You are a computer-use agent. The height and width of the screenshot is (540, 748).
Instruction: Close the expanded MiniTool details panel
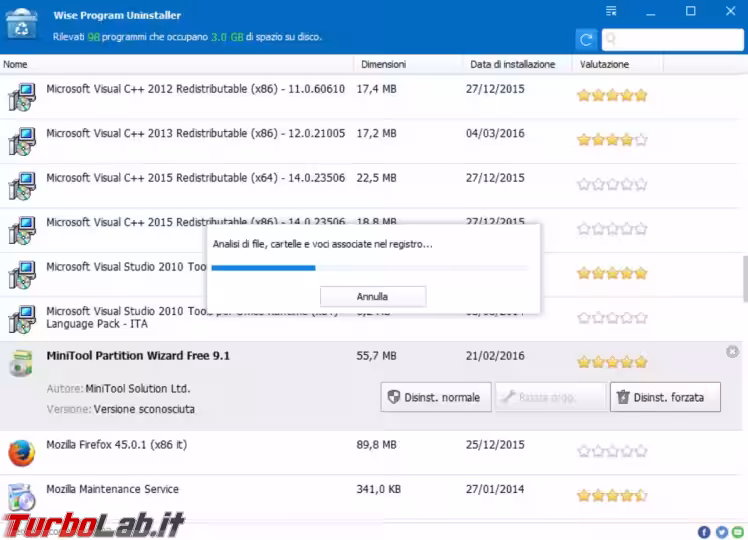(x=732, y=352)
